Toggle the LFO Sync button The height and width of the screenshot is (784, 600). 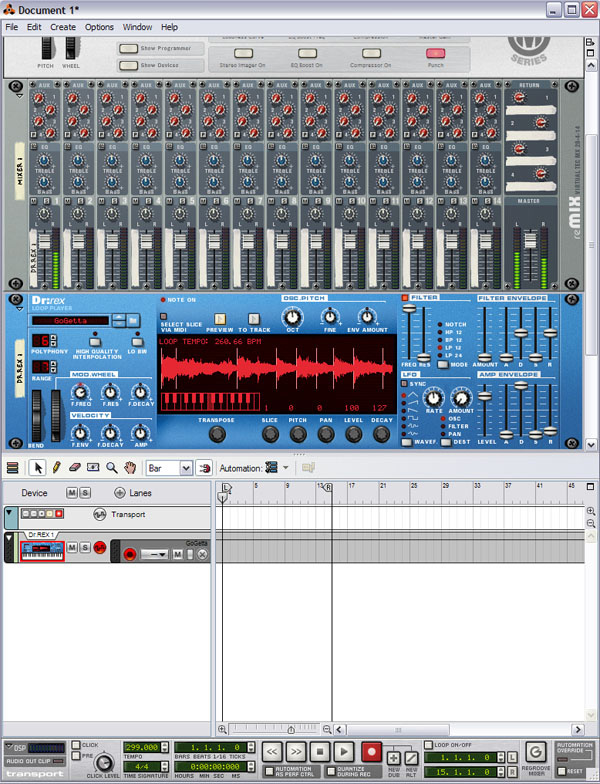[x=404, y=384]
